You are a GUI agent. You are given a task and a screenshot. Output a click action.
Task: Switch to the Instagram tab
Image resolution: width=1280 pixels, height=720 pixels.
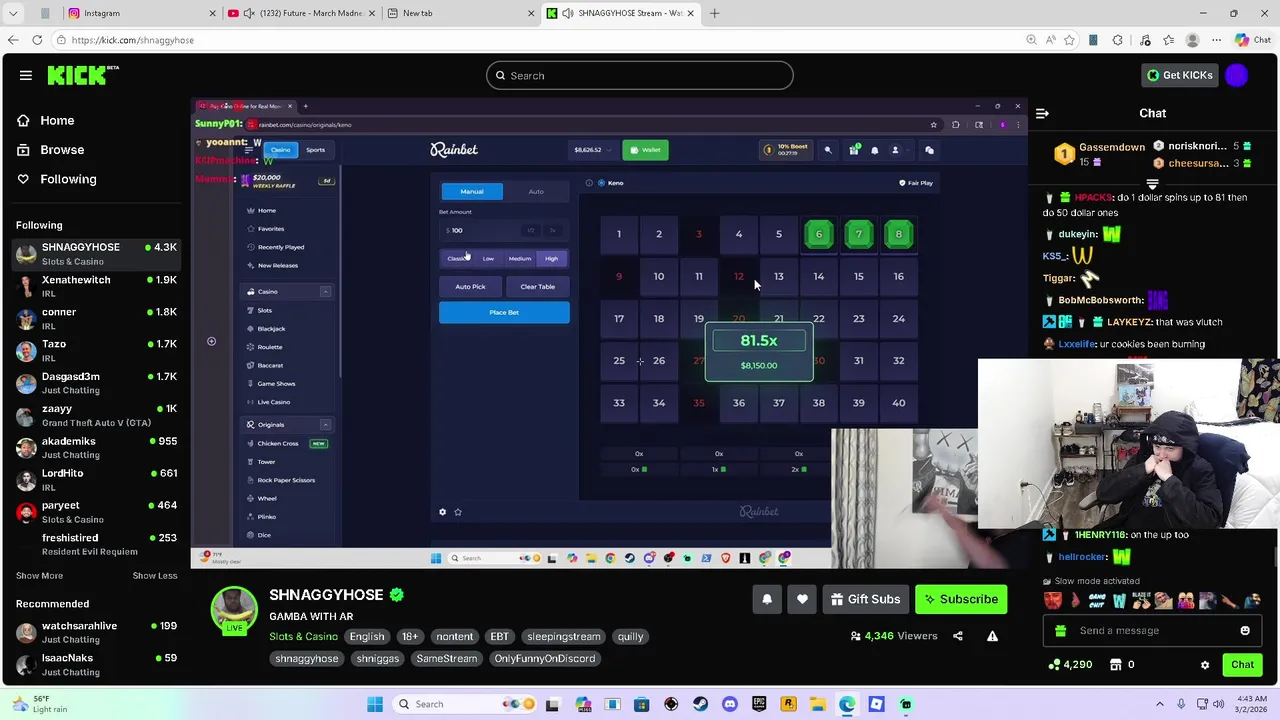142,13
